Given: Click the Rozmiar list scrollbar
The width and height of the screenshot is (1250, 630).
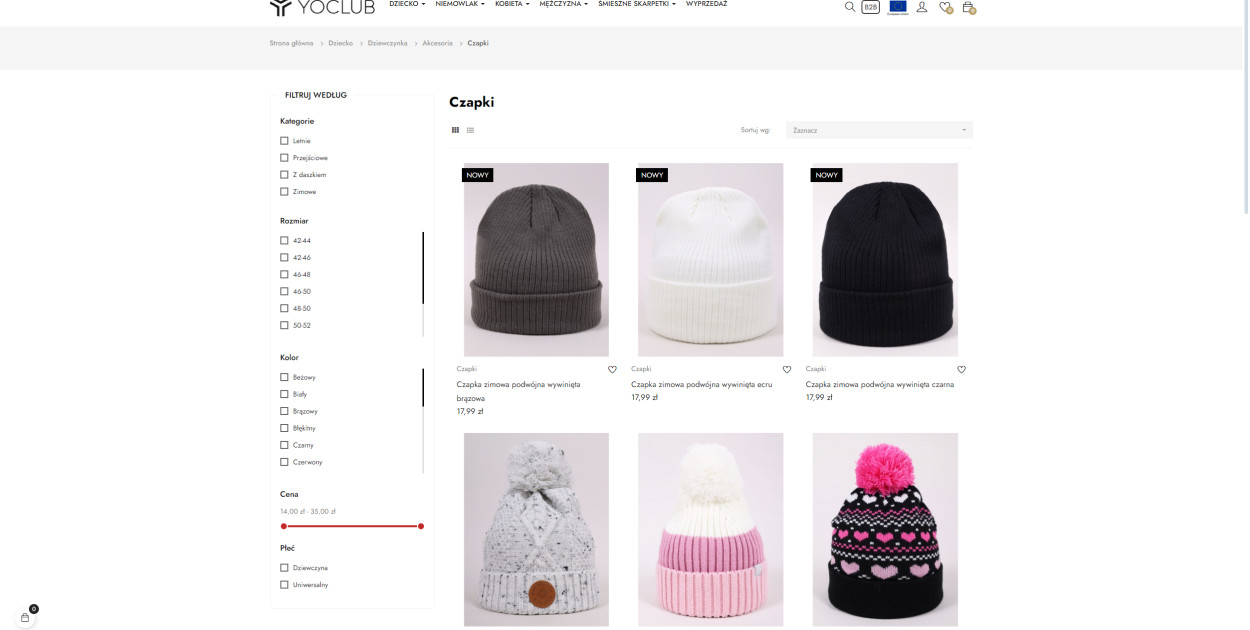Looking at the screenshot, I should 423,268.
